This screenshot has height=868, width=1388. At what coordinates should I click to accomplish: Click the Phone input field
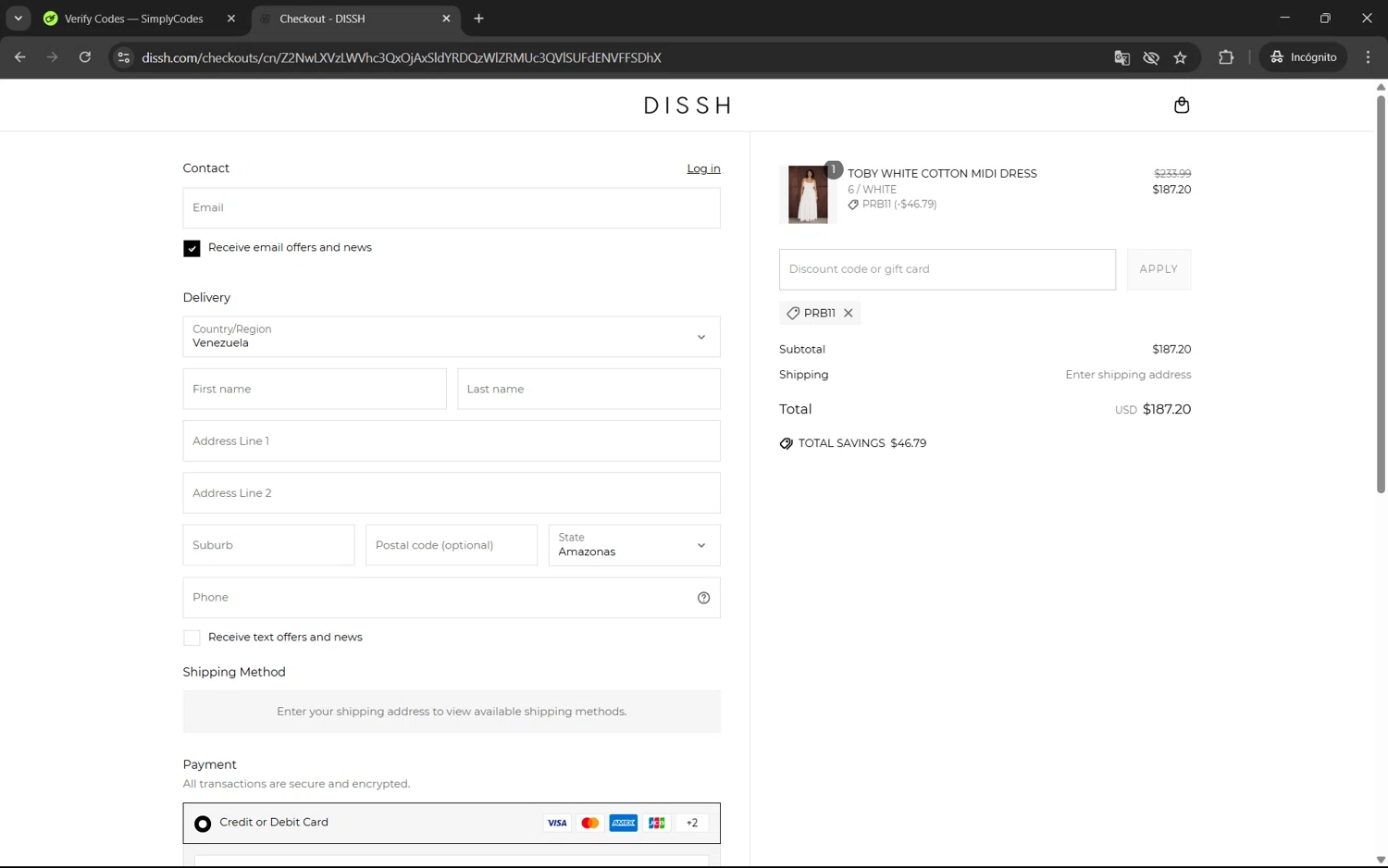[x=452, y=598]
